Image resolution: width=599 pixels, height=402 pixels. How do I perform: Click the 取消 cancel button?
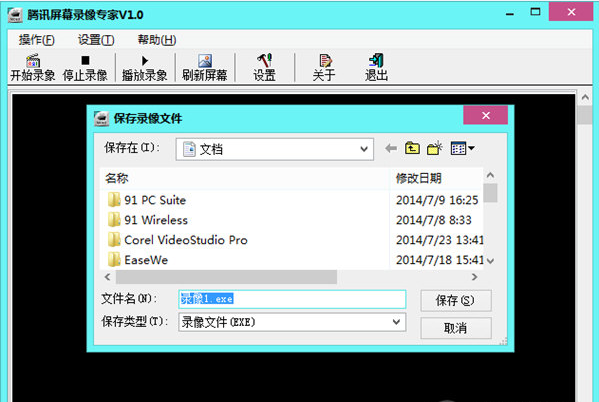(x=456, y=328)
